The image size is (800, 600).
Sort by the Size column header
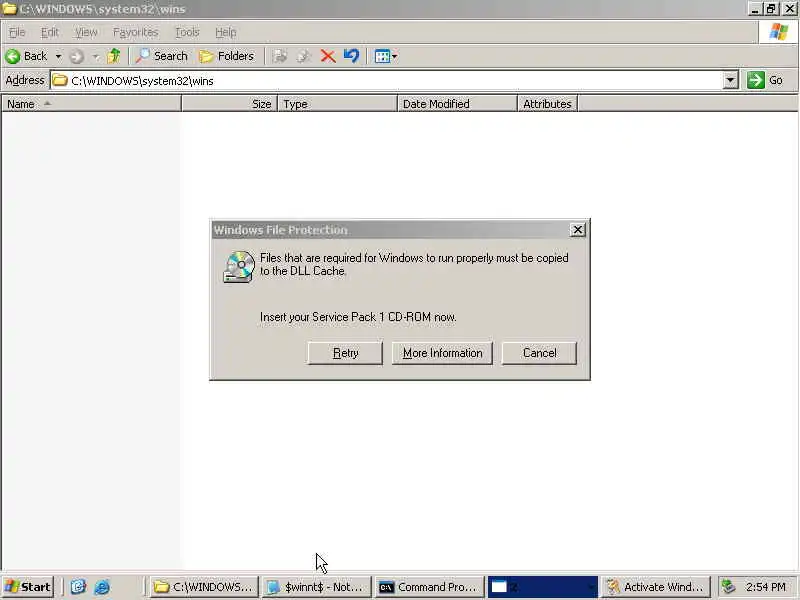pyautogui.click(x=229, y=104)
